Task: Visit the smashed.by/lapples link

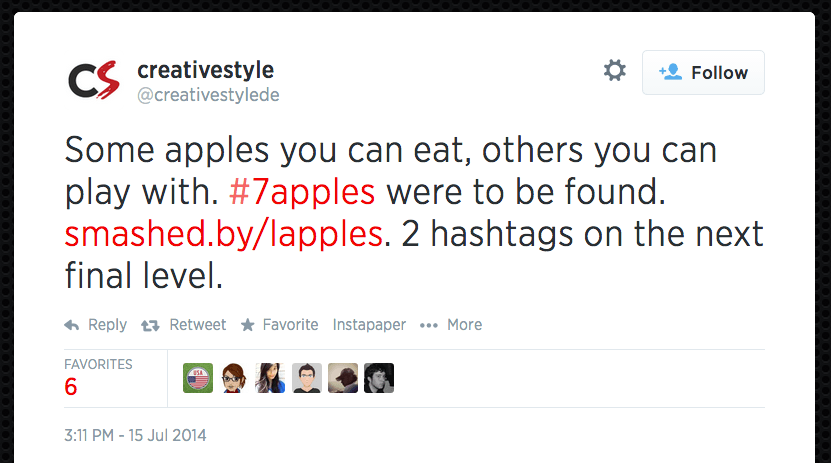Action: [224, 234]
